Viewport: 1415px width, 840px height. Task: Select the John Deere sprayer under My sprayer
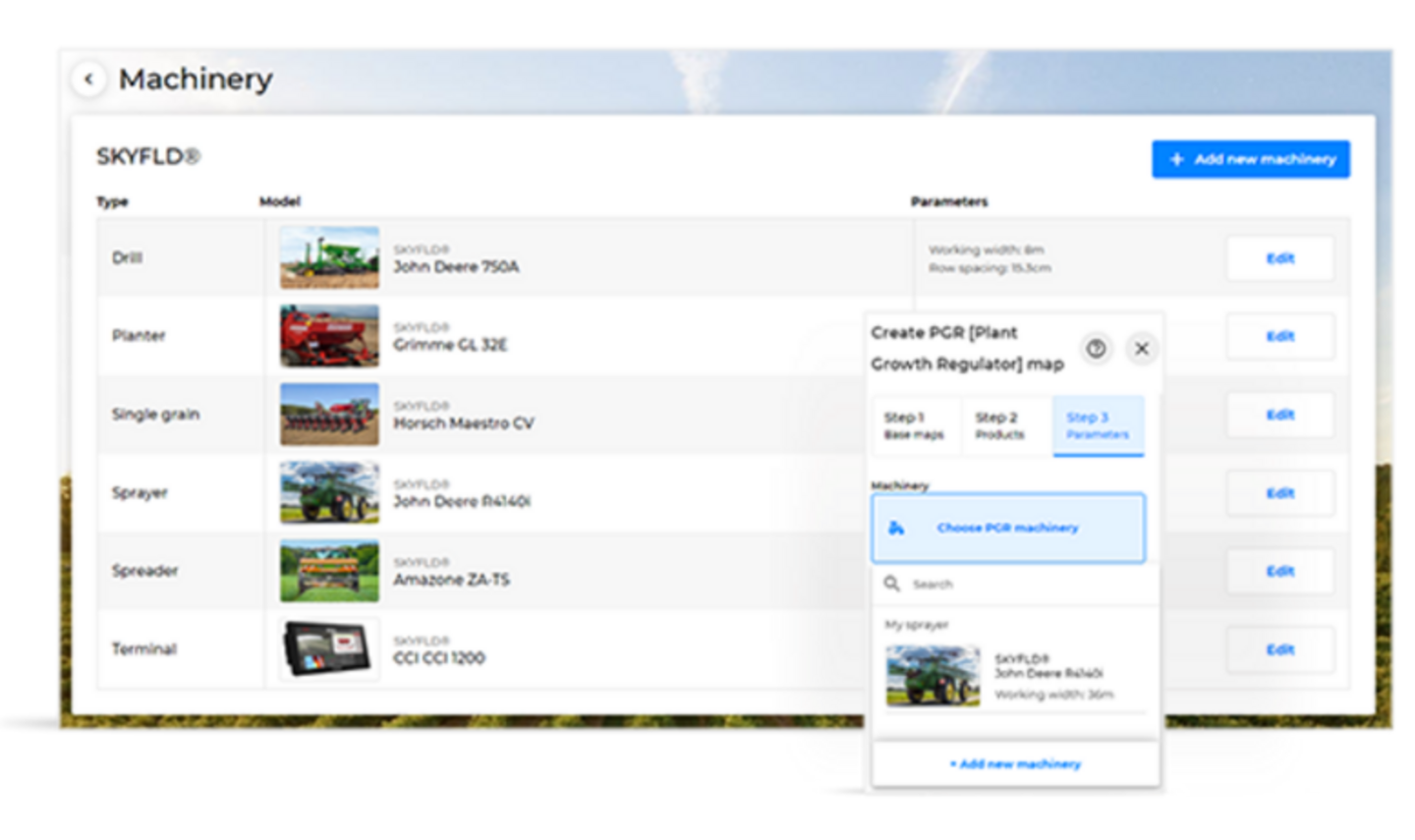(x=1015, y=676)
